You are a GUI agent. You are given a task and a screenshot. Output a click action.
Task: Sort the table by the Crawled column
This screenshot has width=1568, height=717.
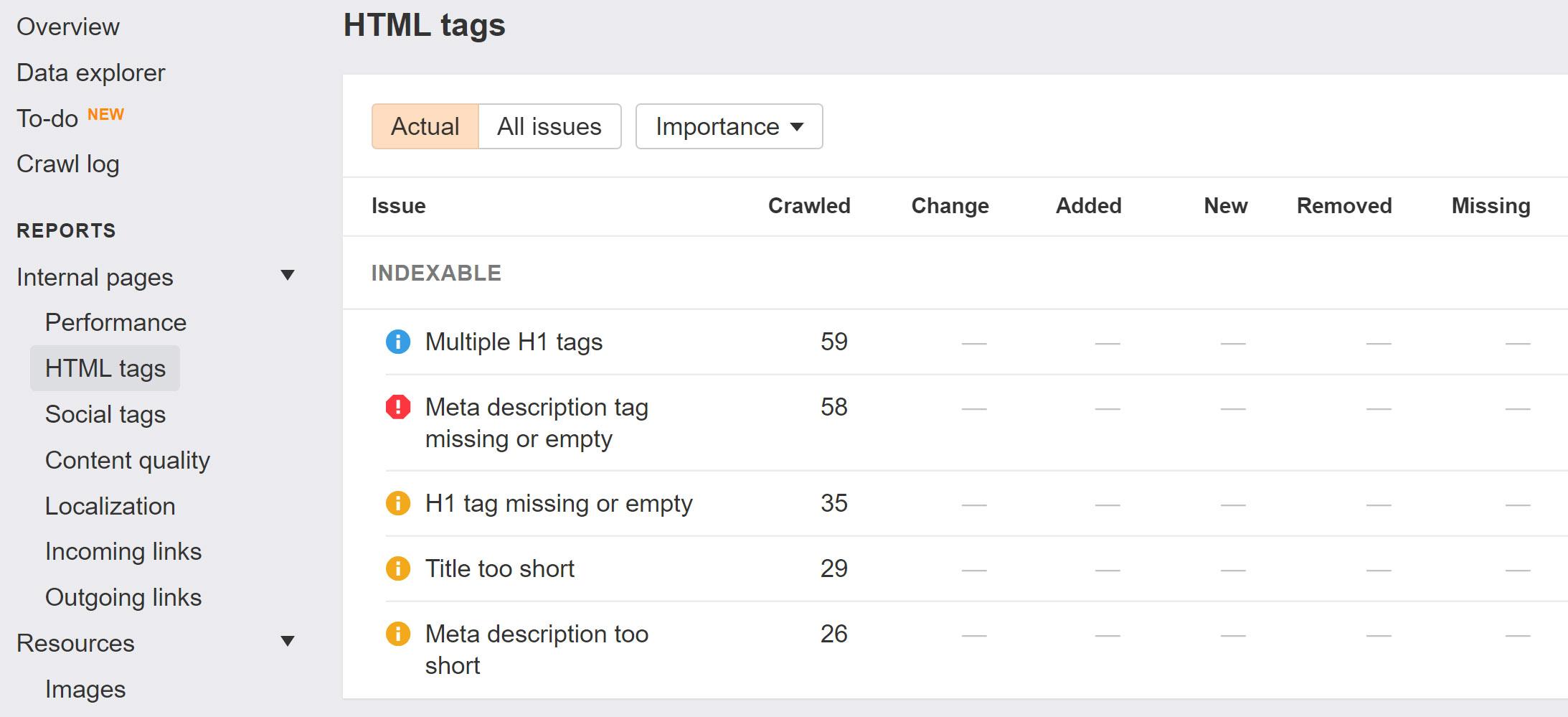tap(809, 206)
